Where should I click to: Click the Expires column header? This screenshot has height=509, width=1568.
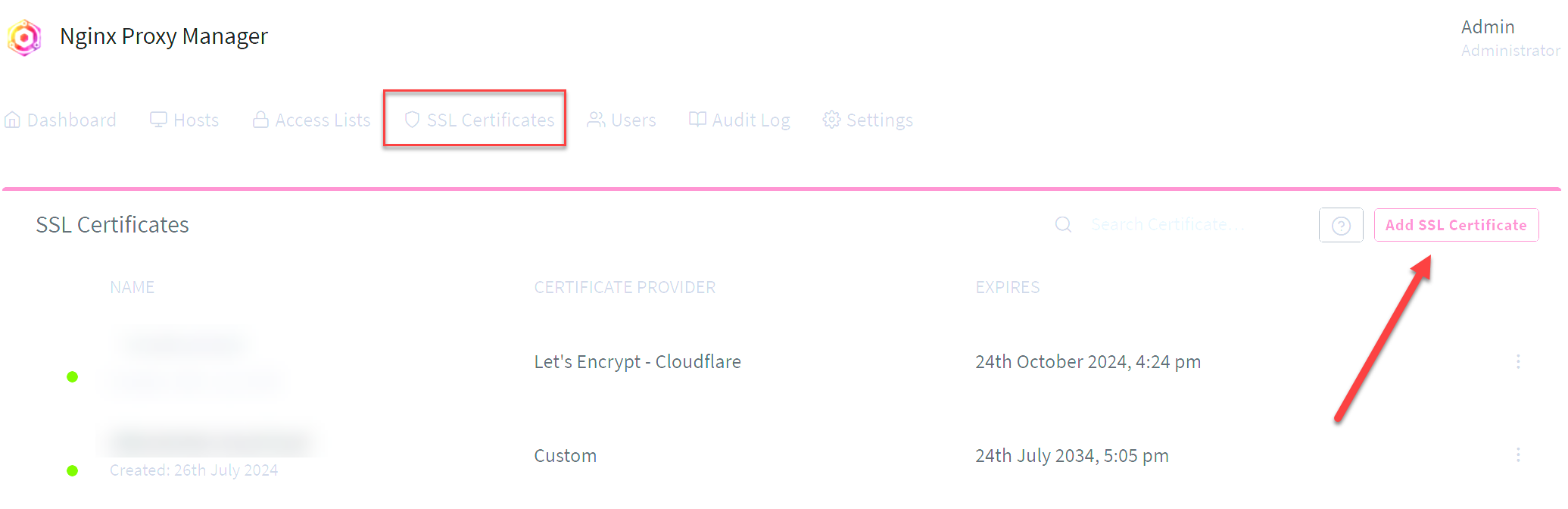click(1007, 288)
